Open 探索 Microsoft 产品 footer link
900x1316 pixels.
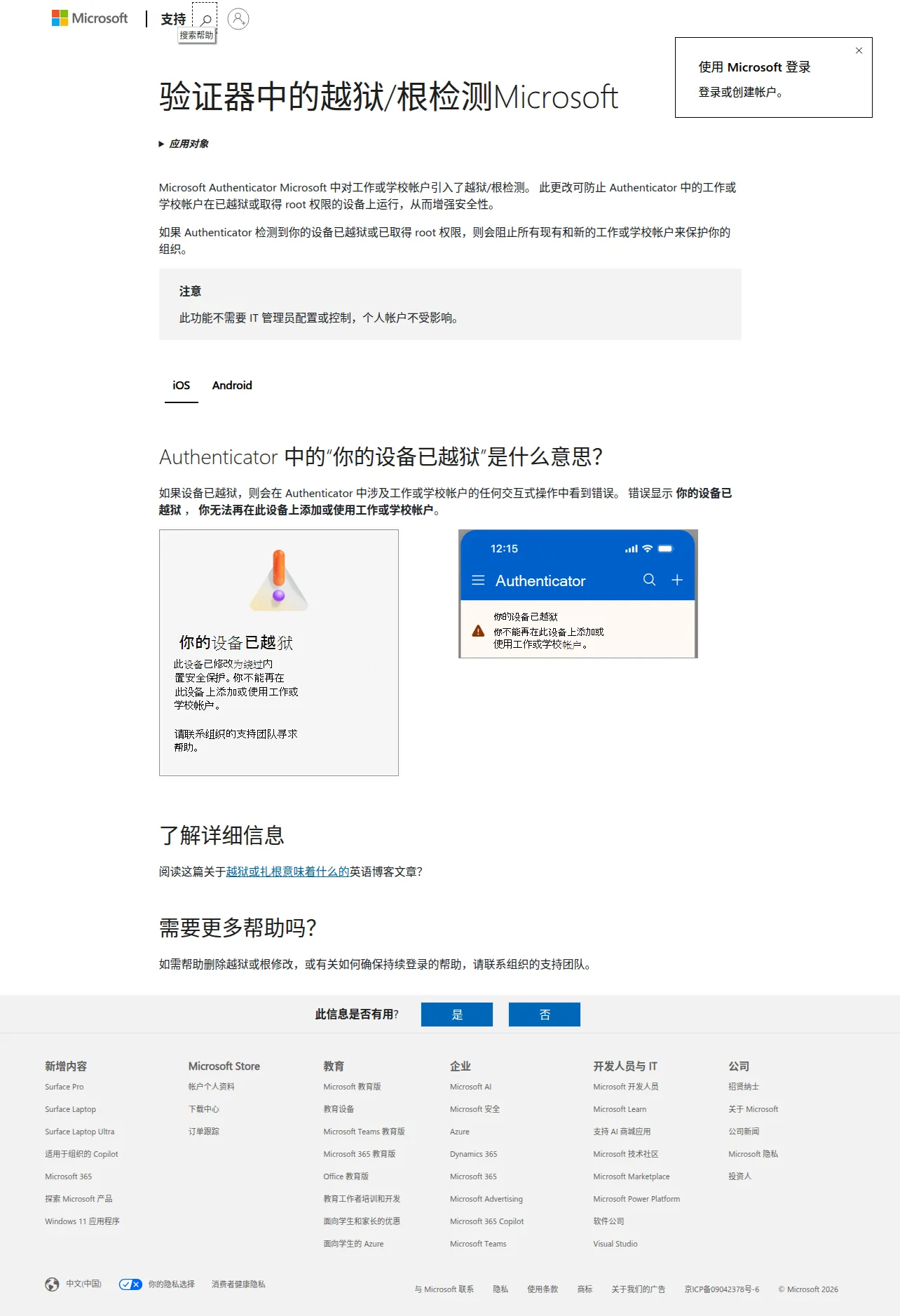79,1199
